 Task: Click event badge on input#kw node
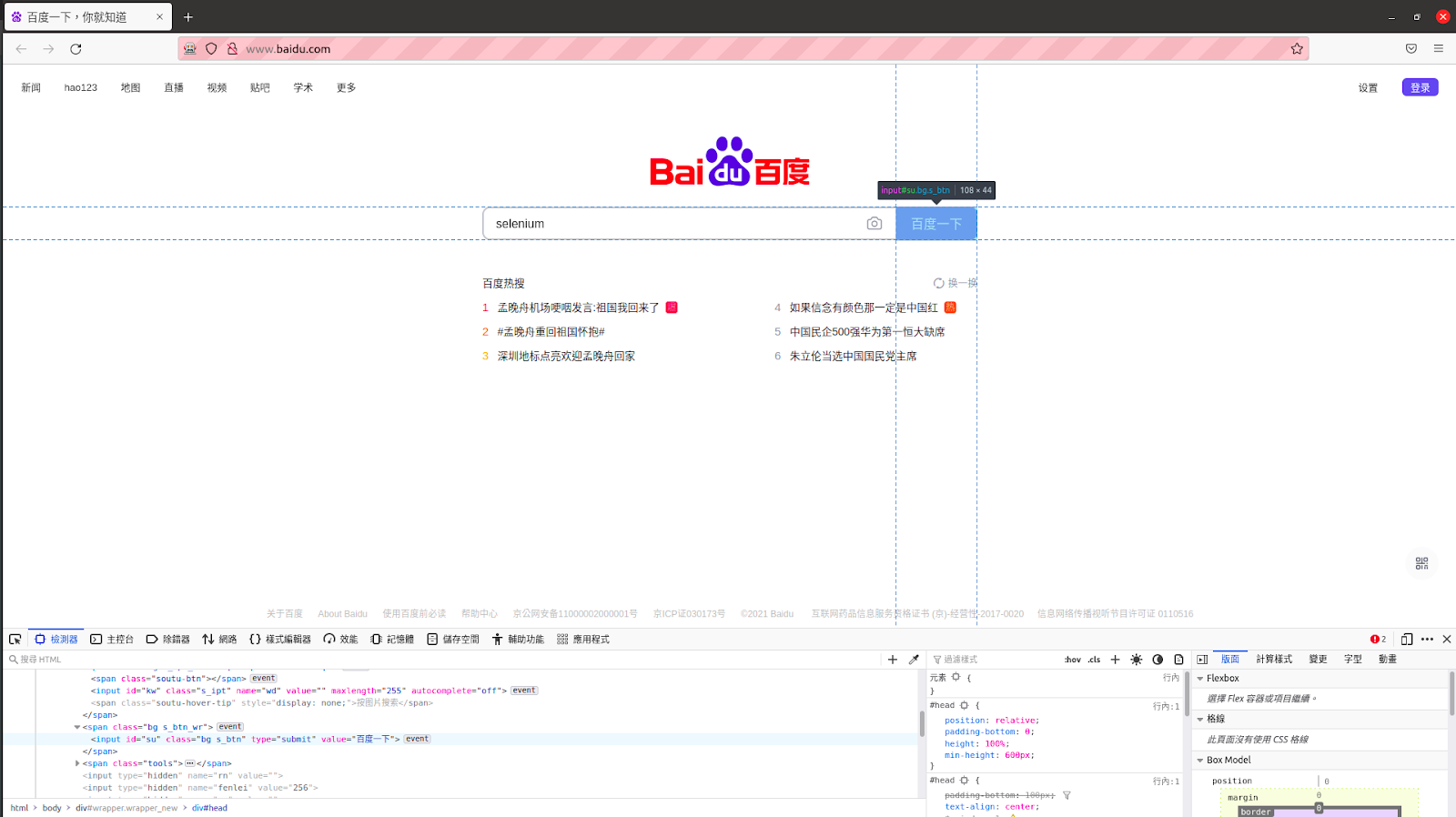(524, 691)
